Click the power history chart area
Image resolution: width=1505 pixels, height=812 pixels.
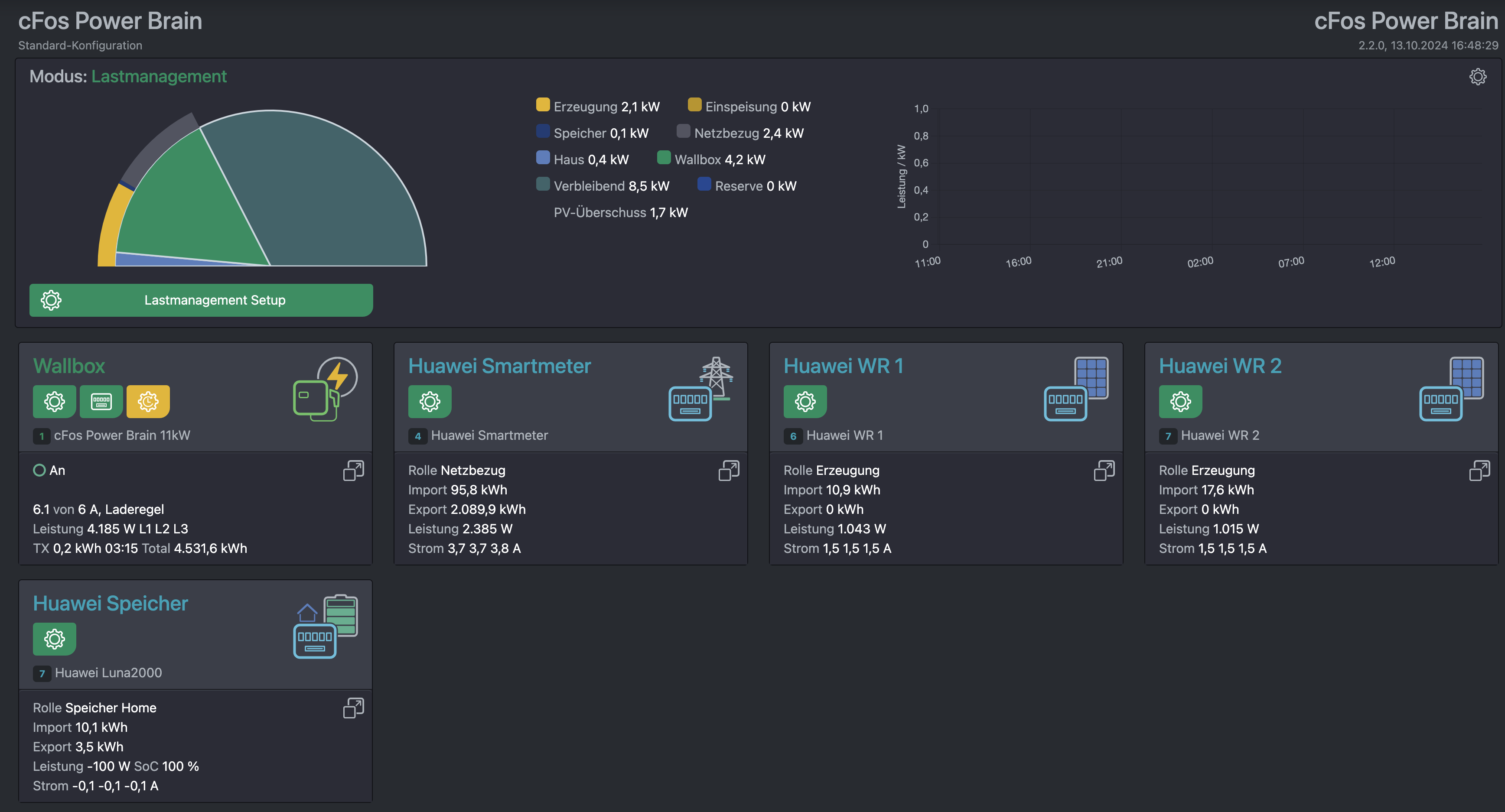point(1209,176)
